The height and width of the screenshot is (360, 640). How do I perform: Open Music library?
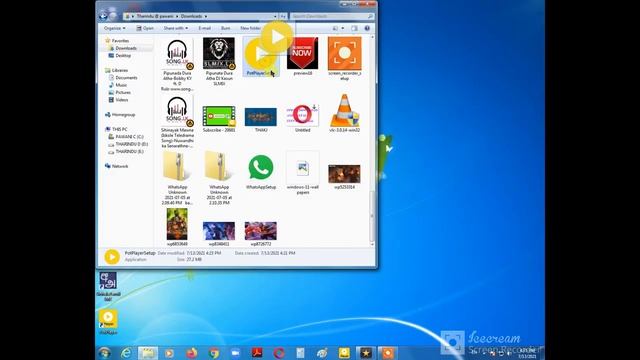click(121, 85)
